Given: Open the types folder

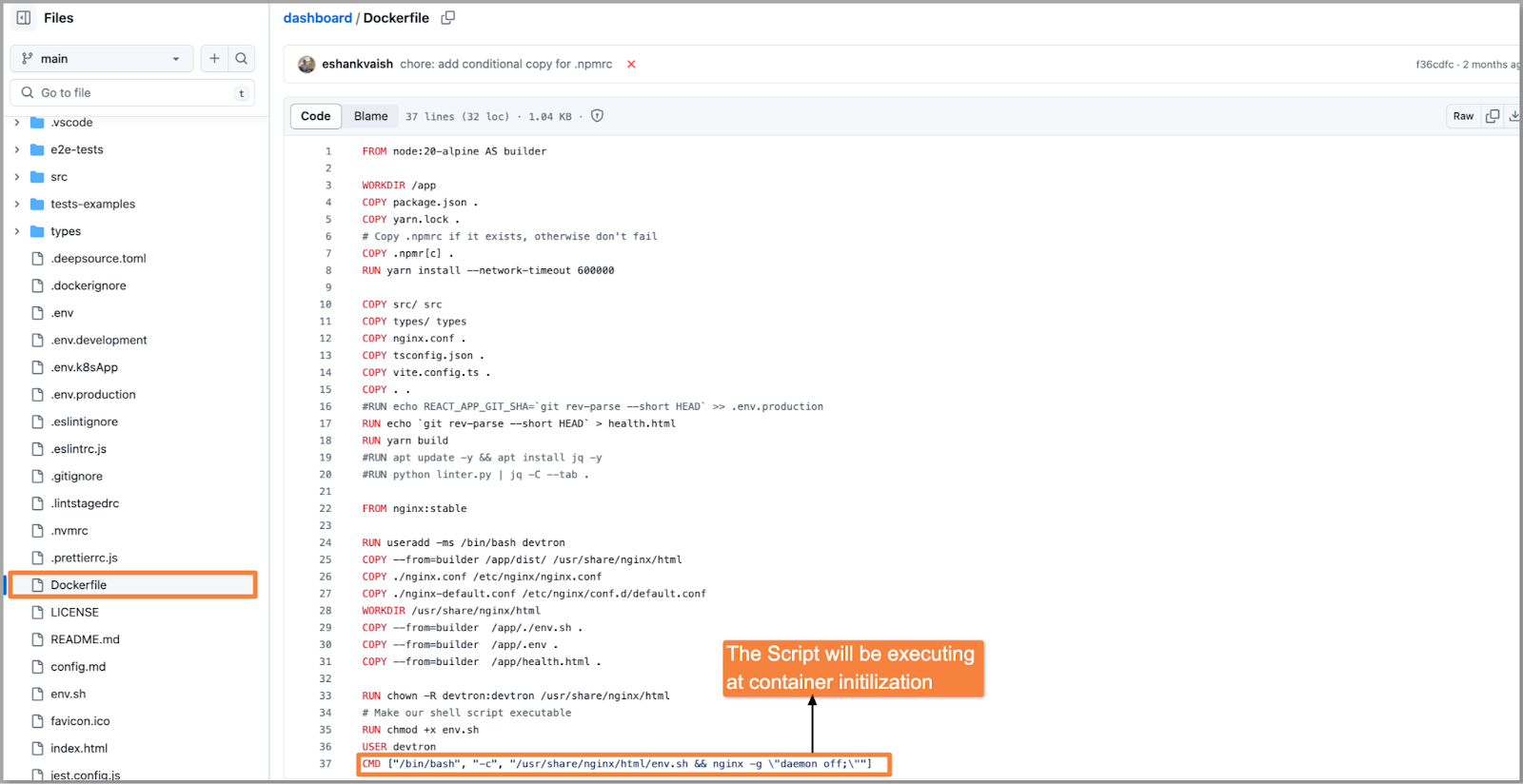Looking at the screenshot, I should pos(66,231).
